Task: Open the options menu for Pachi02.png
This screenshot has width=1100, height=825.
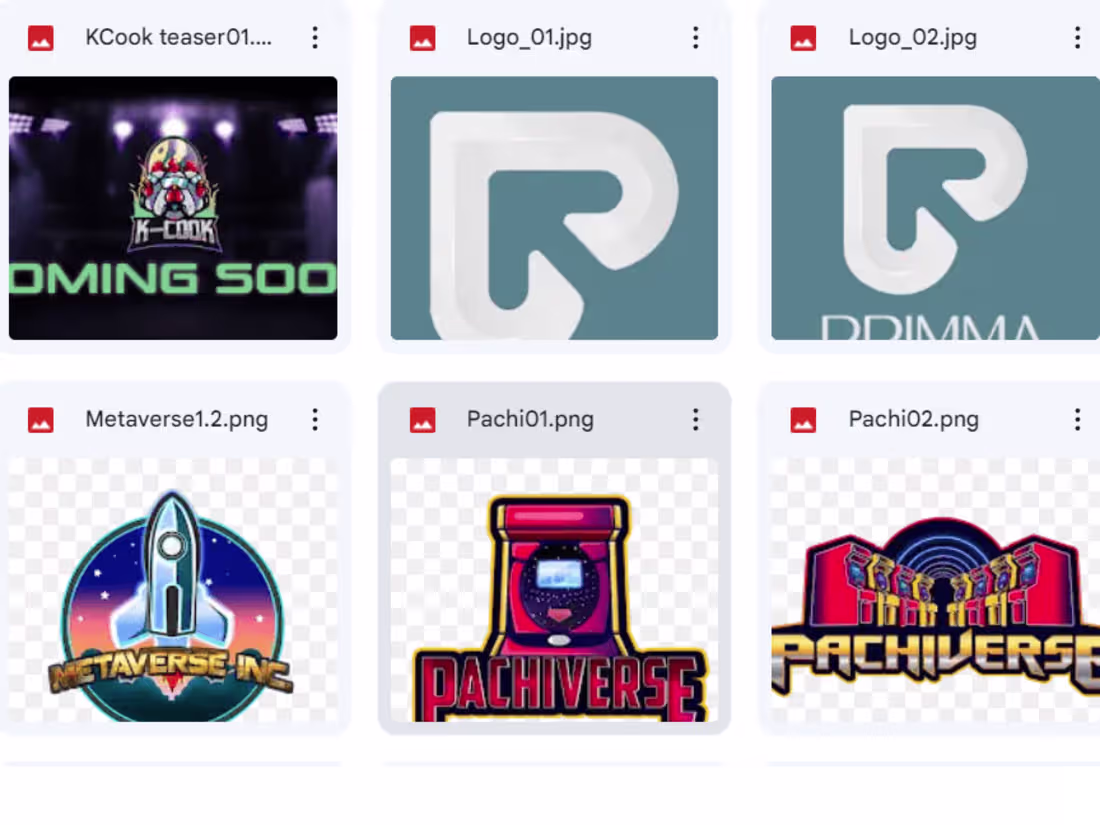Action: (x=1077, y=420)
